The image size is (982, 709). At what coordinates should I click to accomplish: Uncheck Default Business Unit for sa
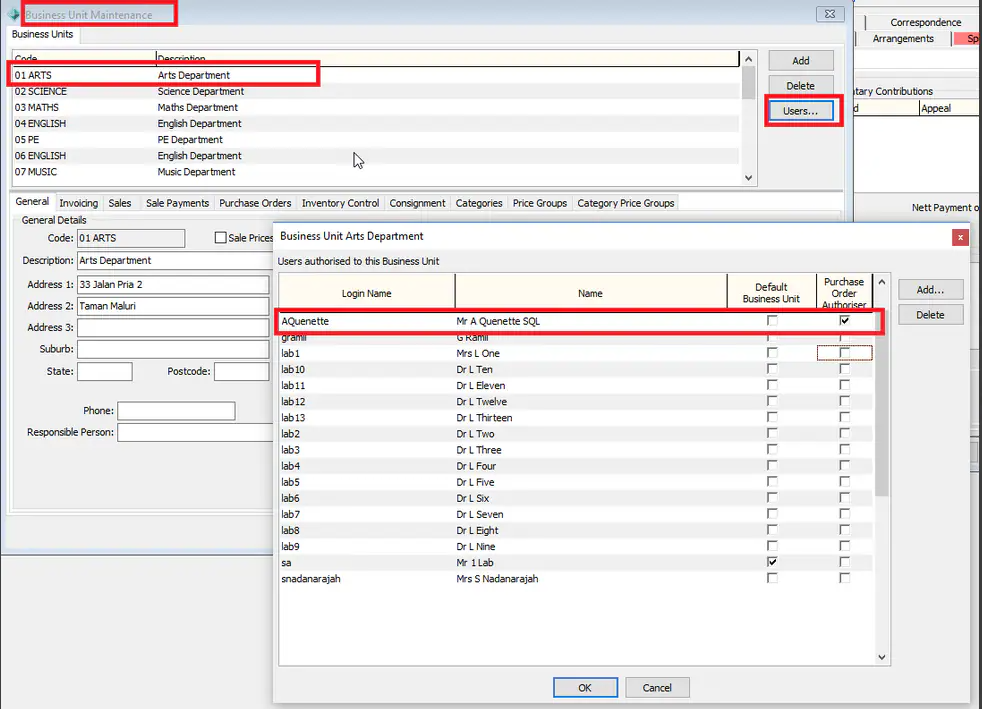pos(772,562)
